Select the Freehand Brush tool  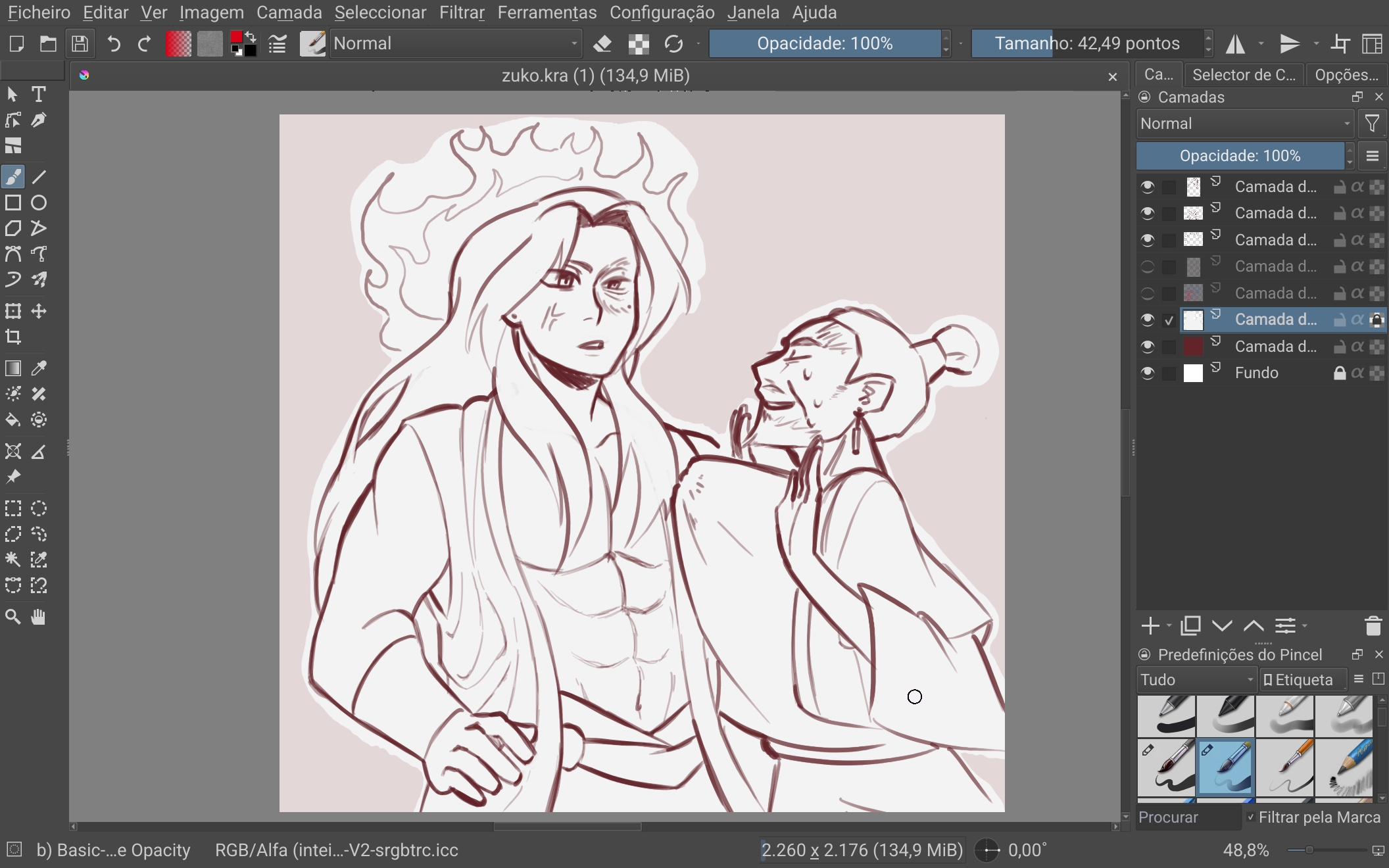click(13, 177)
